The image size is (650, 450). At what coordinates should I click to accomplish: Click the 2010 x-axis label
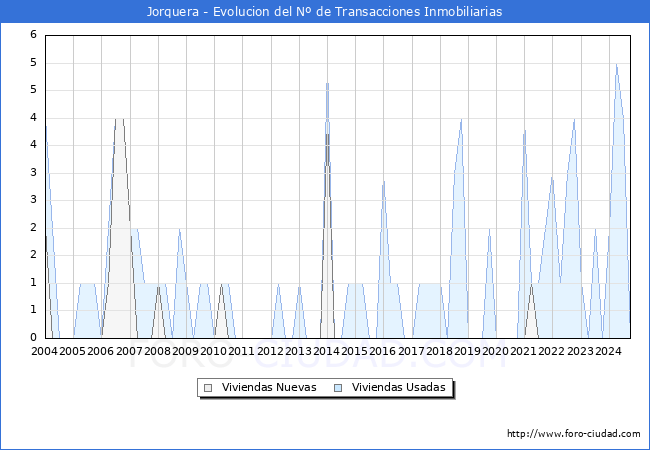coord(213,351)
